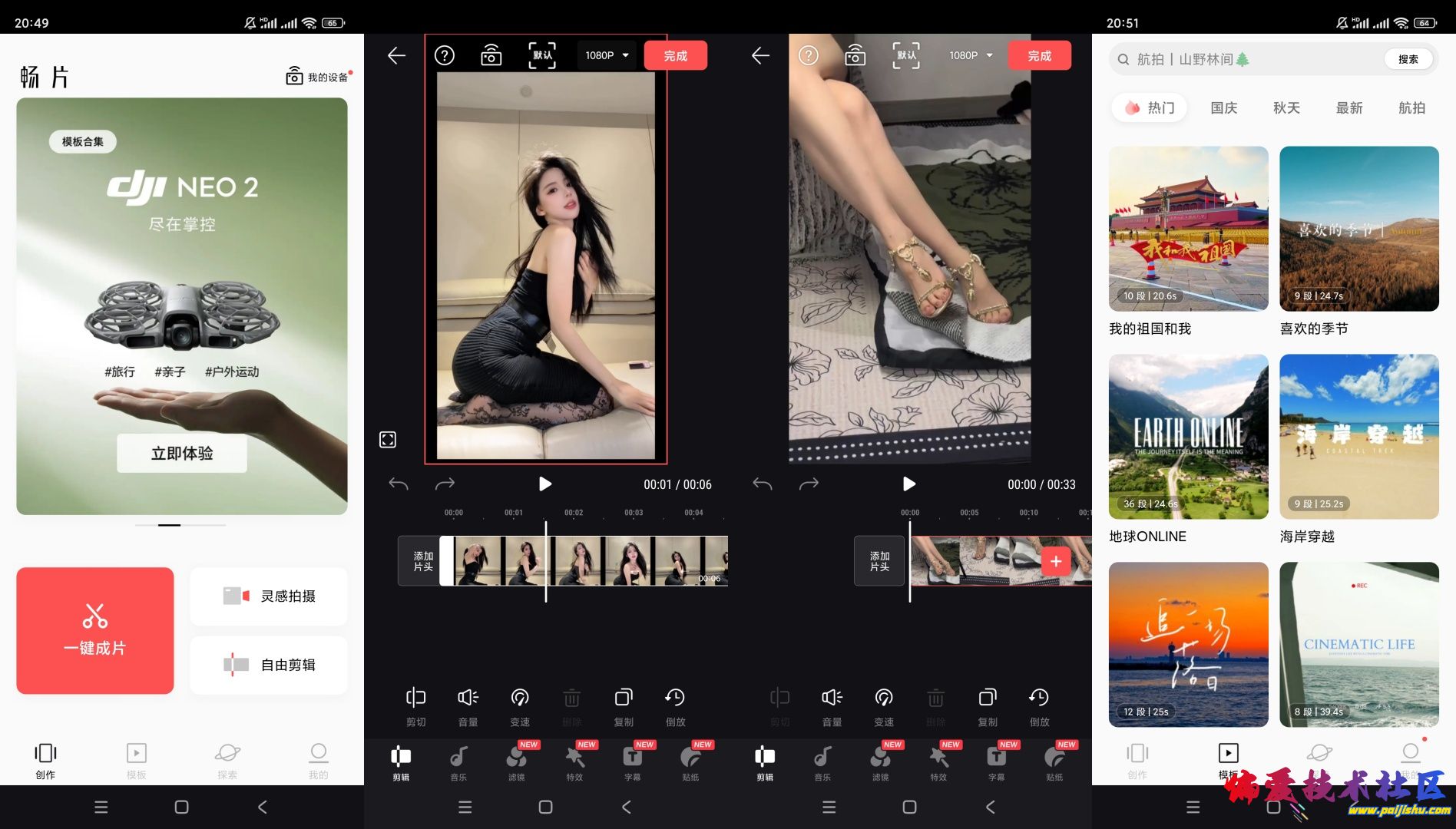Tap the red 一键成片 scissors tile
This screenshot has height=829, width=1456.
(x=95, y=630)
